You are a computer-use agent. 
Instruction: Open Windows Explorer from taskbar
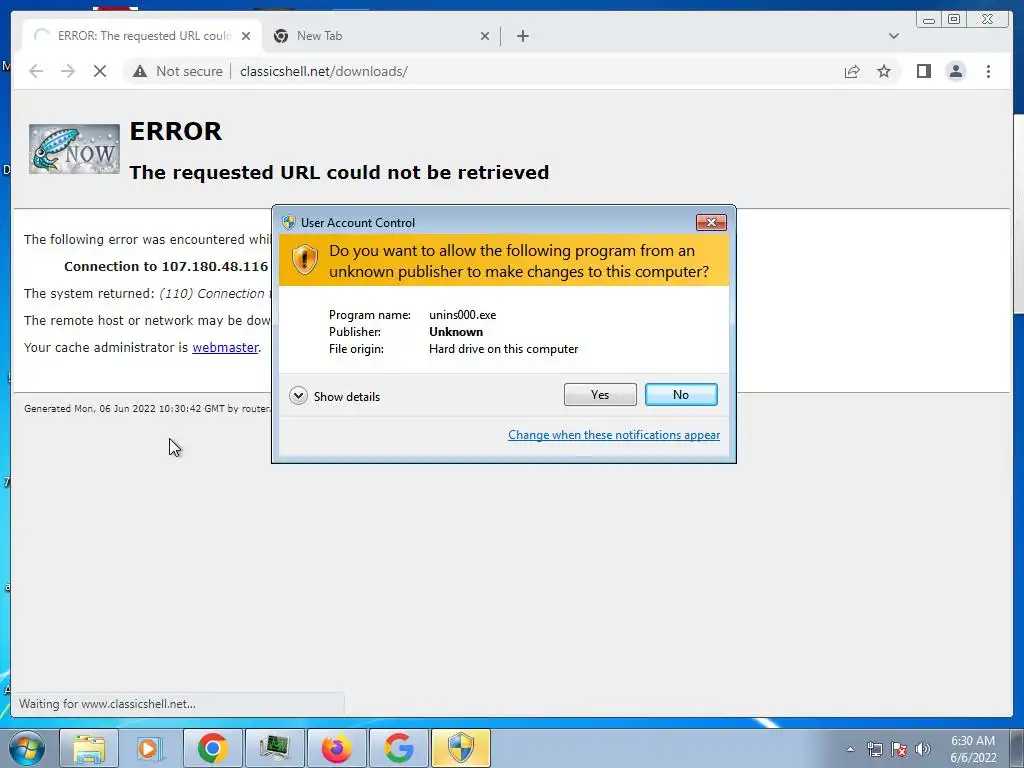[89, 748]
